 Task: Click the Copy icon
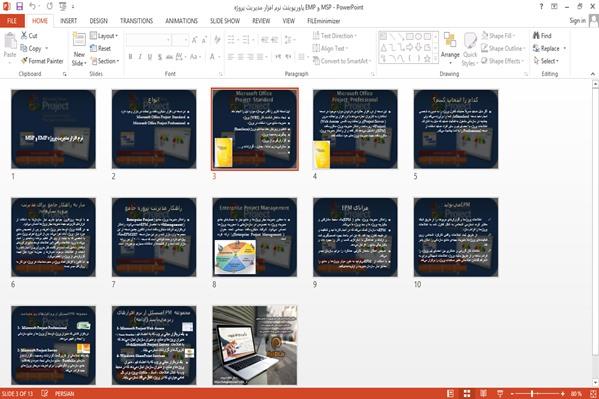point(24,48)
